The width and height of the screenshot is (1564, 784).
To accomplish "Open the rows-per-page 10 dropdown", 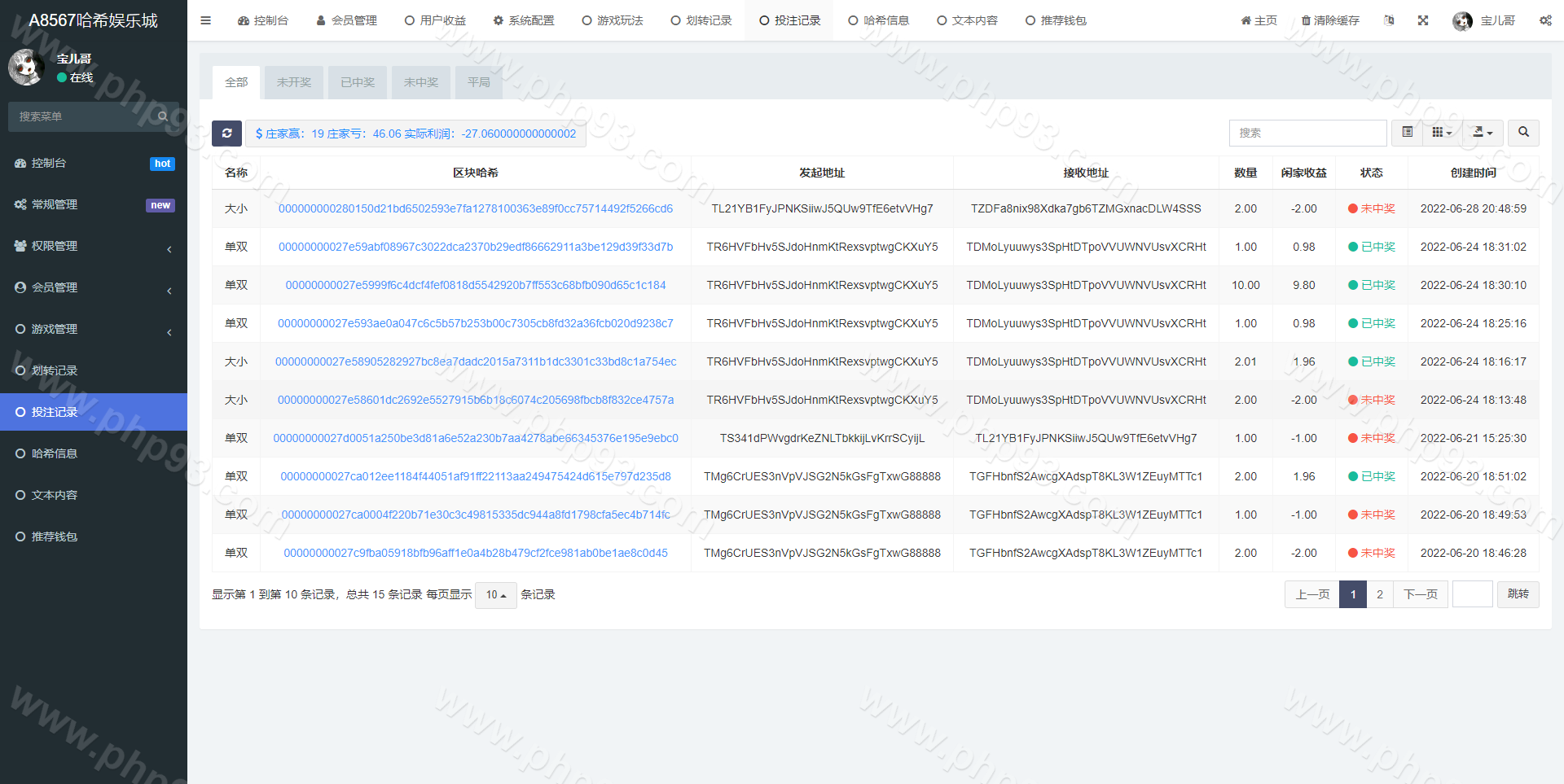I will point(495,595).
